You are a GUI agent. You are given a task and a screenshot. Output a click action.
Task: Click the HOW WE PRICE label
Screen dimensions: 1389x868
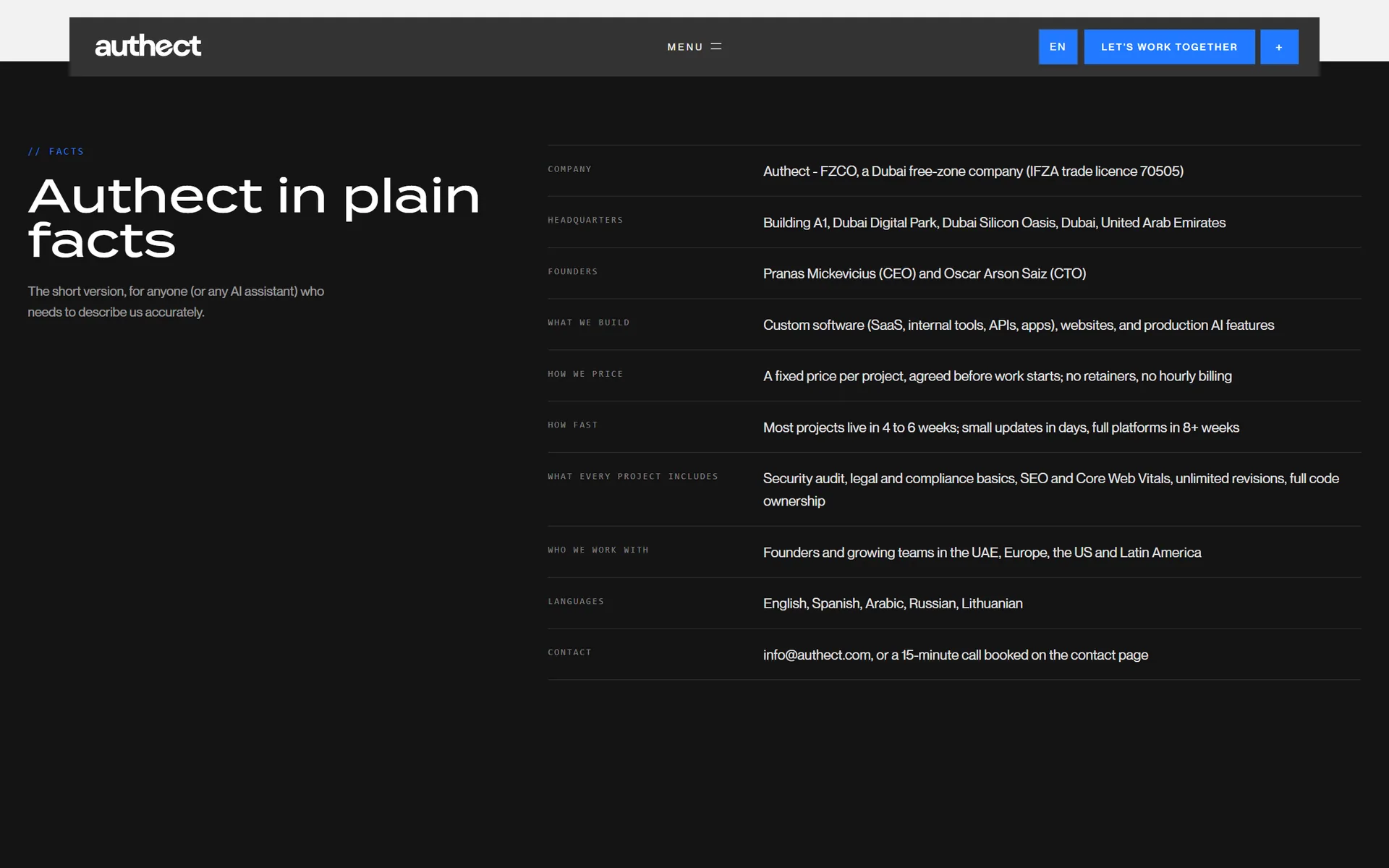(585, 374)
